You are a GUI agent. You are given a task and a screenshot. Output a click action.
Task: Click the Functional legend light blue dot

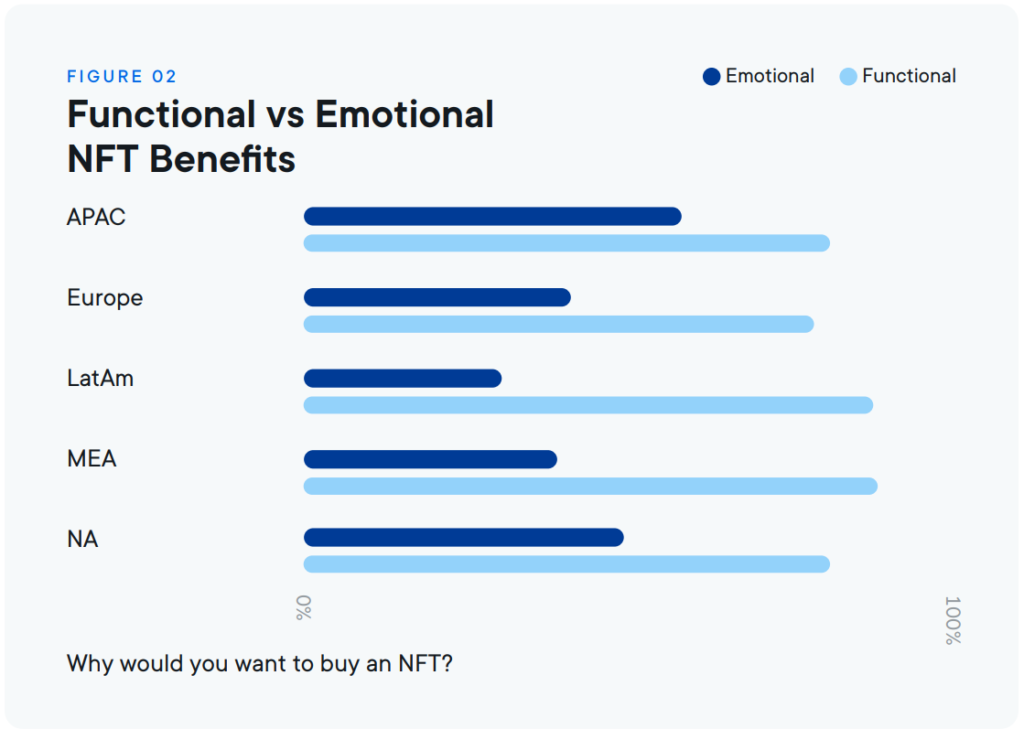848,76
